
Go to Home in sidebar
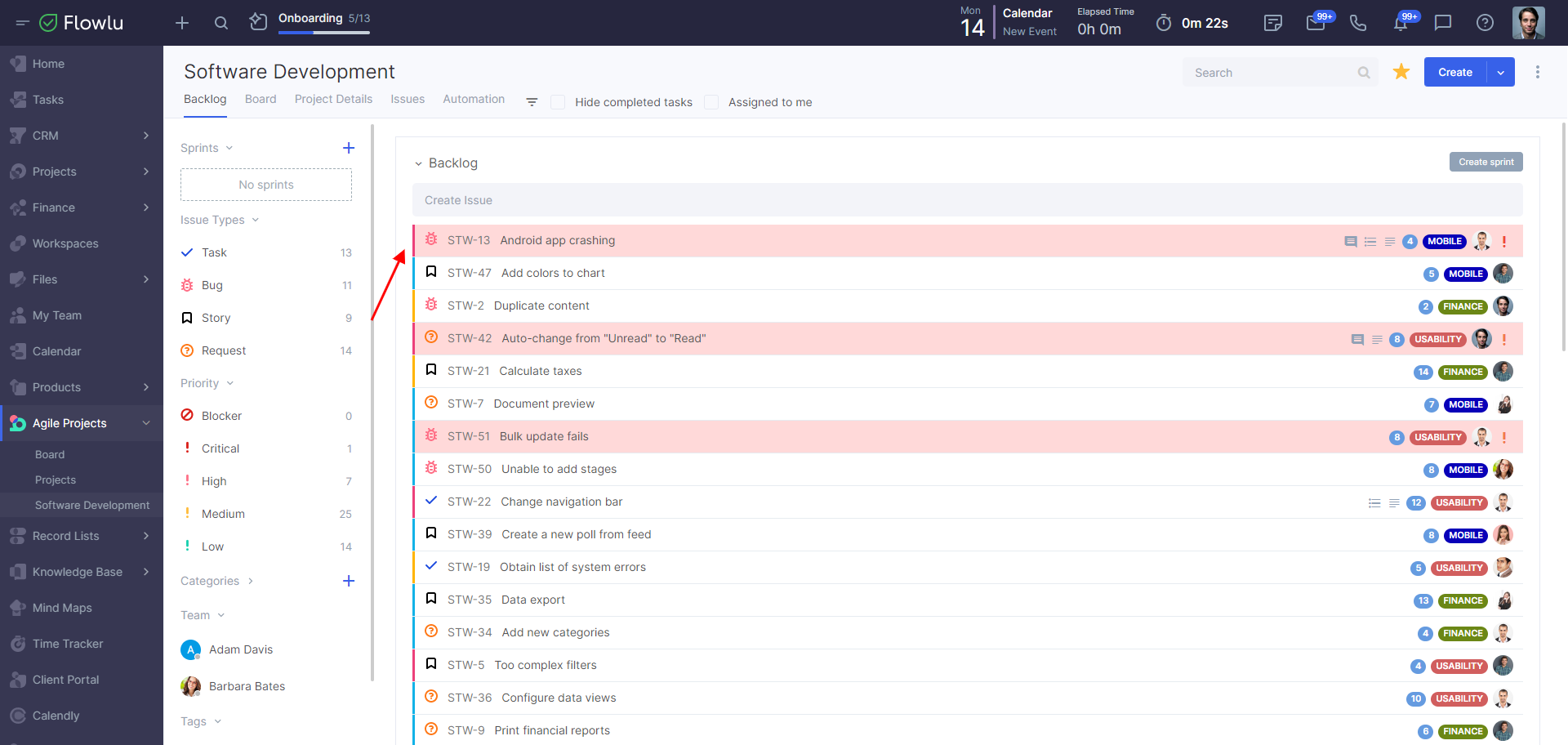(x=48, y=64)
